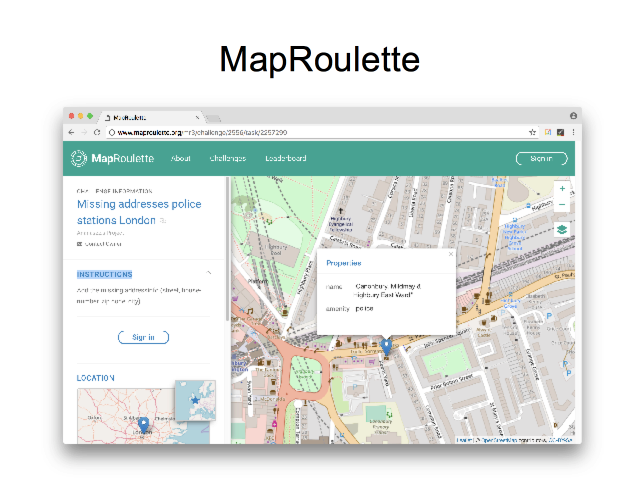The image size is (640, 480).
Task: Open a new browser tab
Action: (212, 118)
